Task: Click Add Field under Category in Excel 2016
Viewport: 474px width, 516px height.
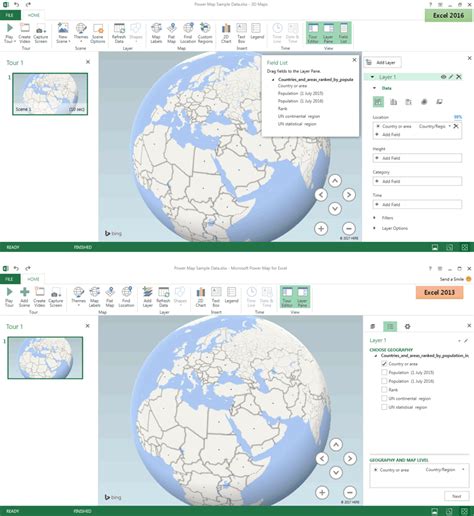Action: point(417,181)
